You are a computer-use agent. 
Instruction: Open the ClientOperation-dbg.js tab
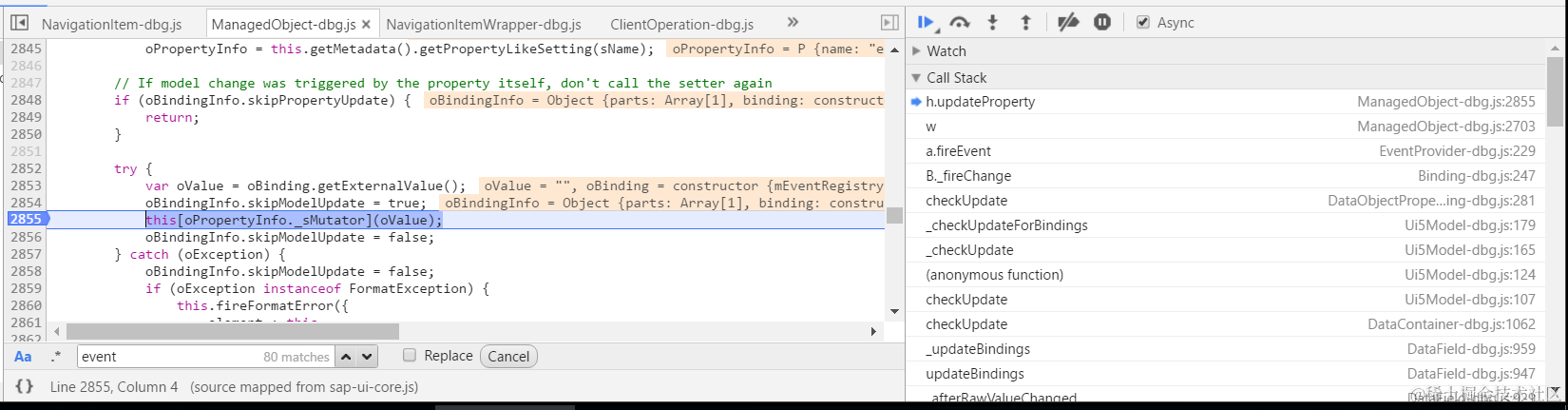681,24
